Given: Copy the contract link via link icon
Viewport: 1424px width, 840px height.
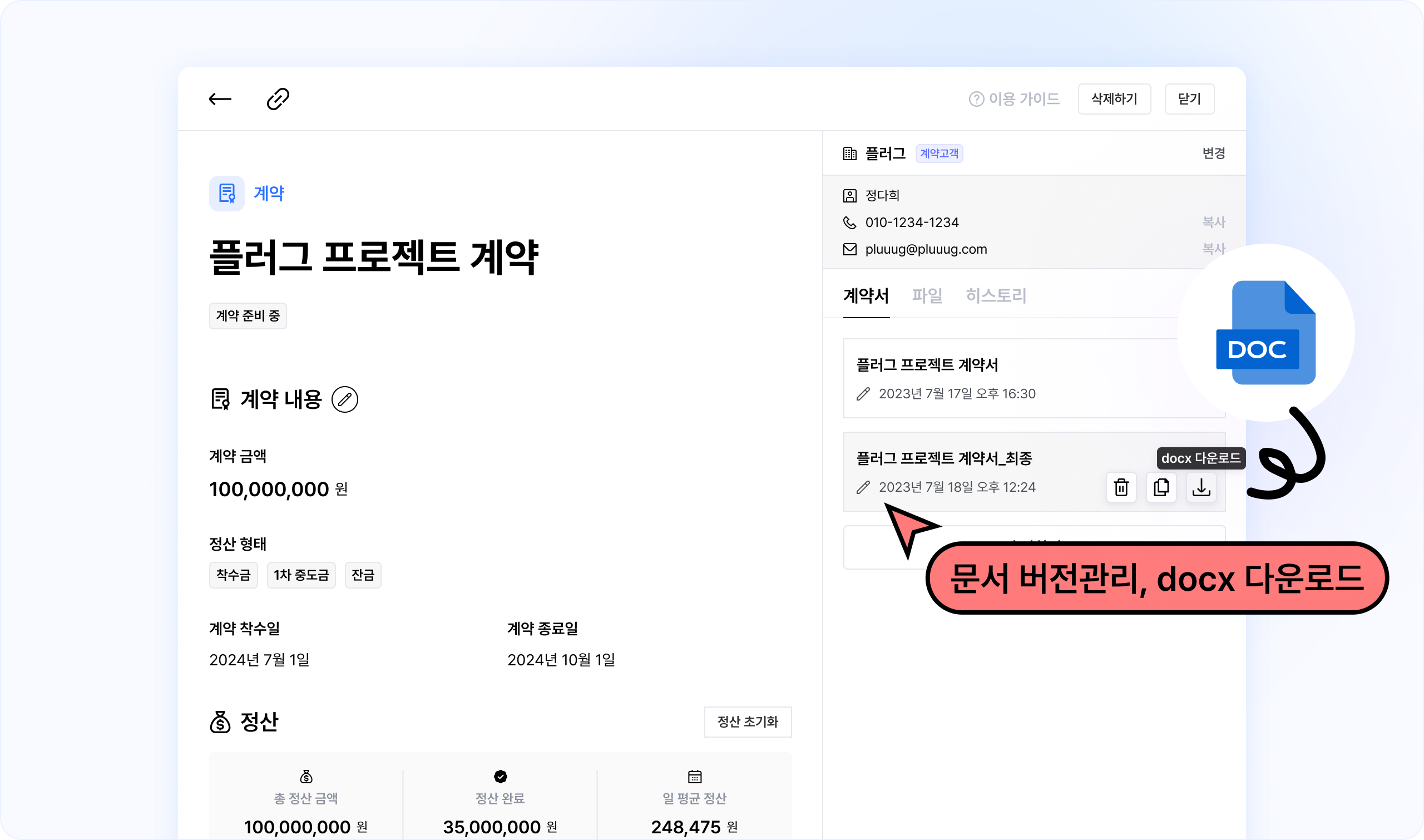Looking at the screenshot, I should 278,99.
